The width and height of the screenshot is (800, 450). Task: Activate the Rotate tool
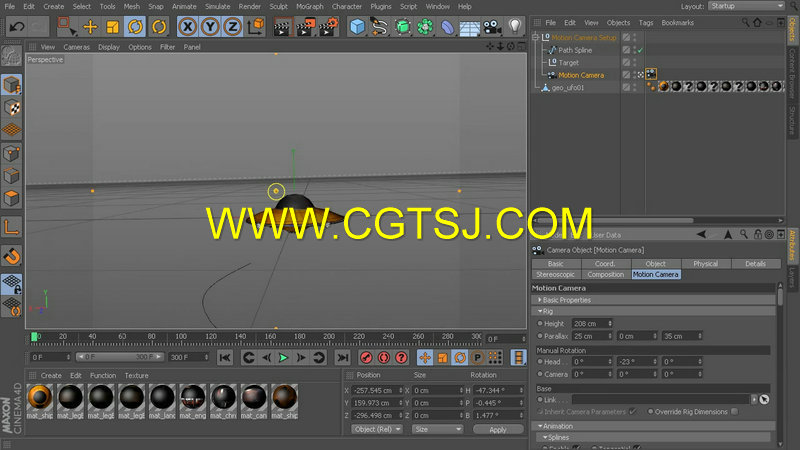pos(135,27)
